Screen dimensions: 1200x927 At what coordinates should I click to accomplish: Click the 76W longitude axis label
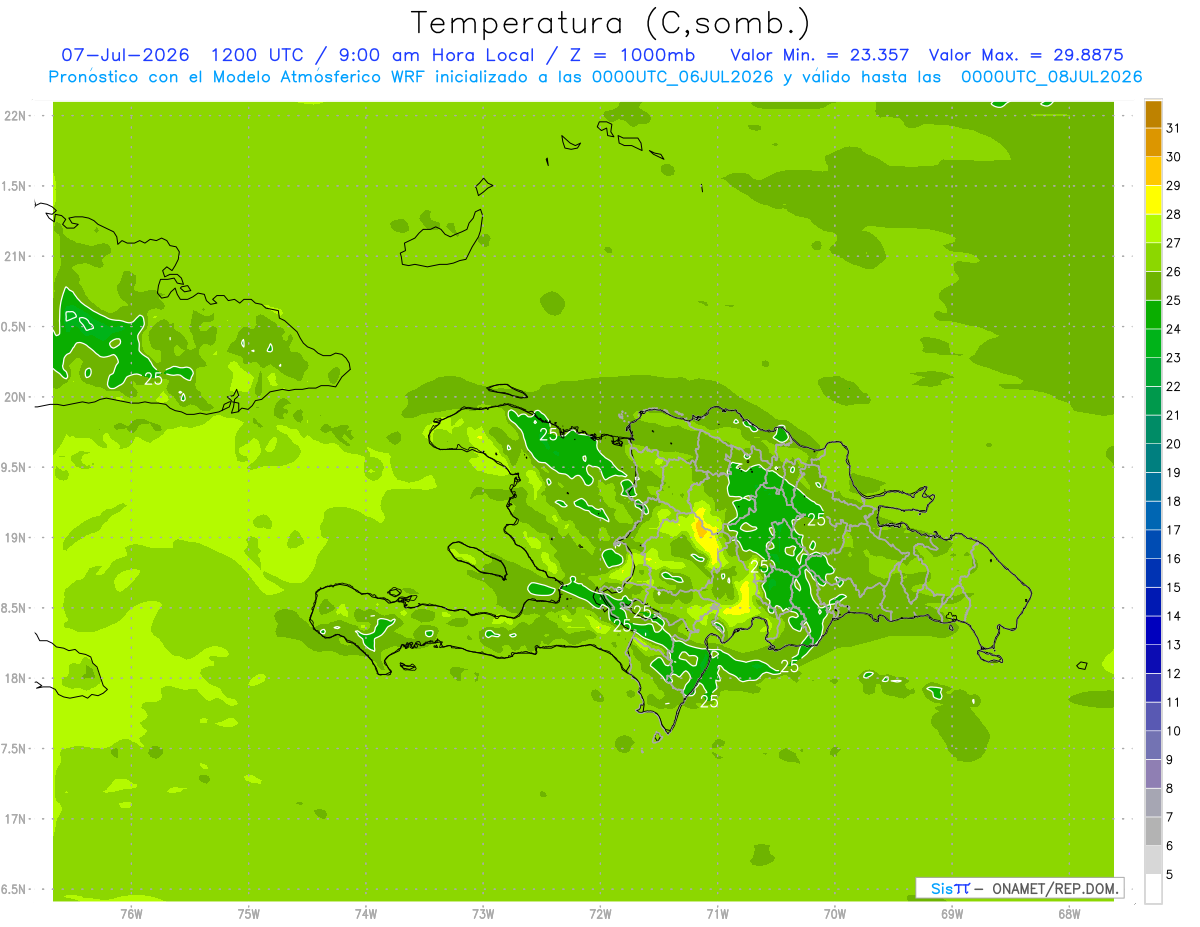pos(131,913)
